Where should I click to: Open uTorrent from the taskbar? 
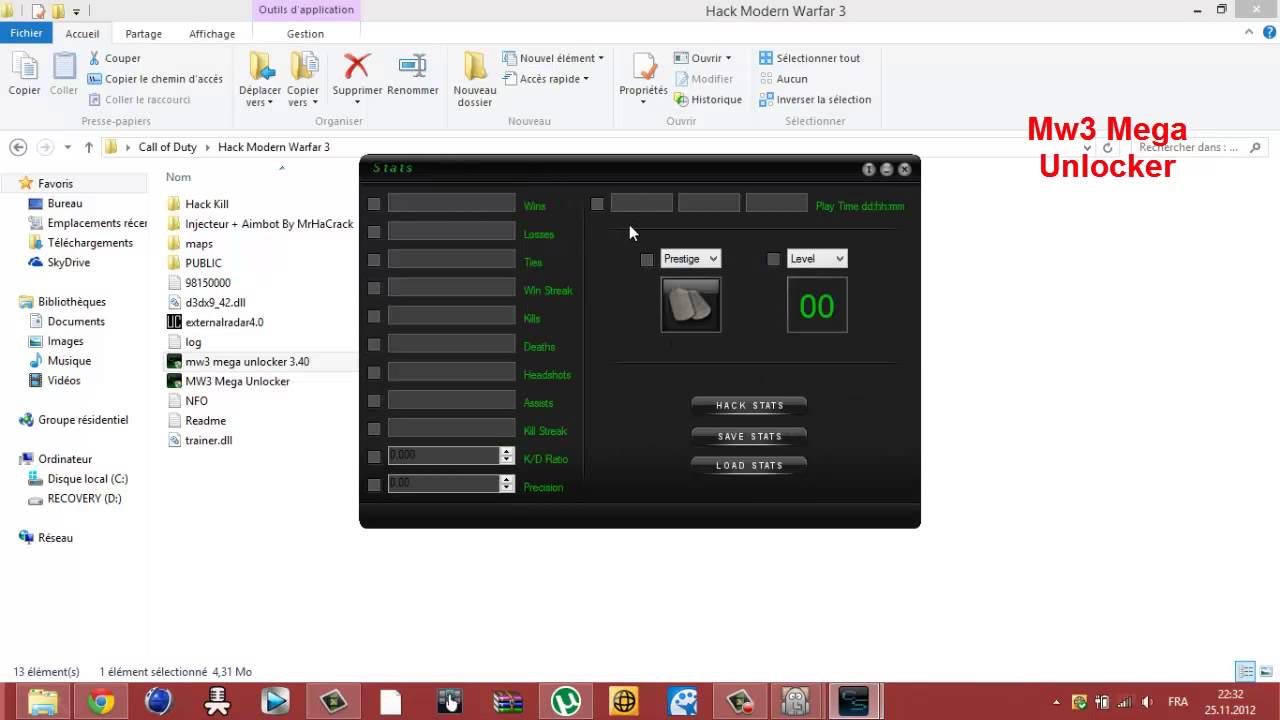[566, 702]
